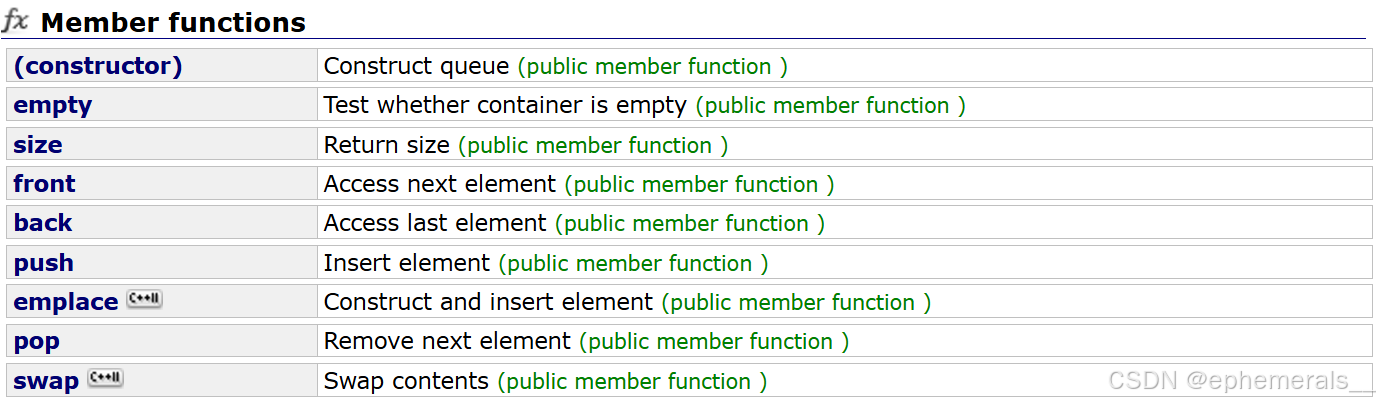Open the empty member function link

tap(52, 106)
